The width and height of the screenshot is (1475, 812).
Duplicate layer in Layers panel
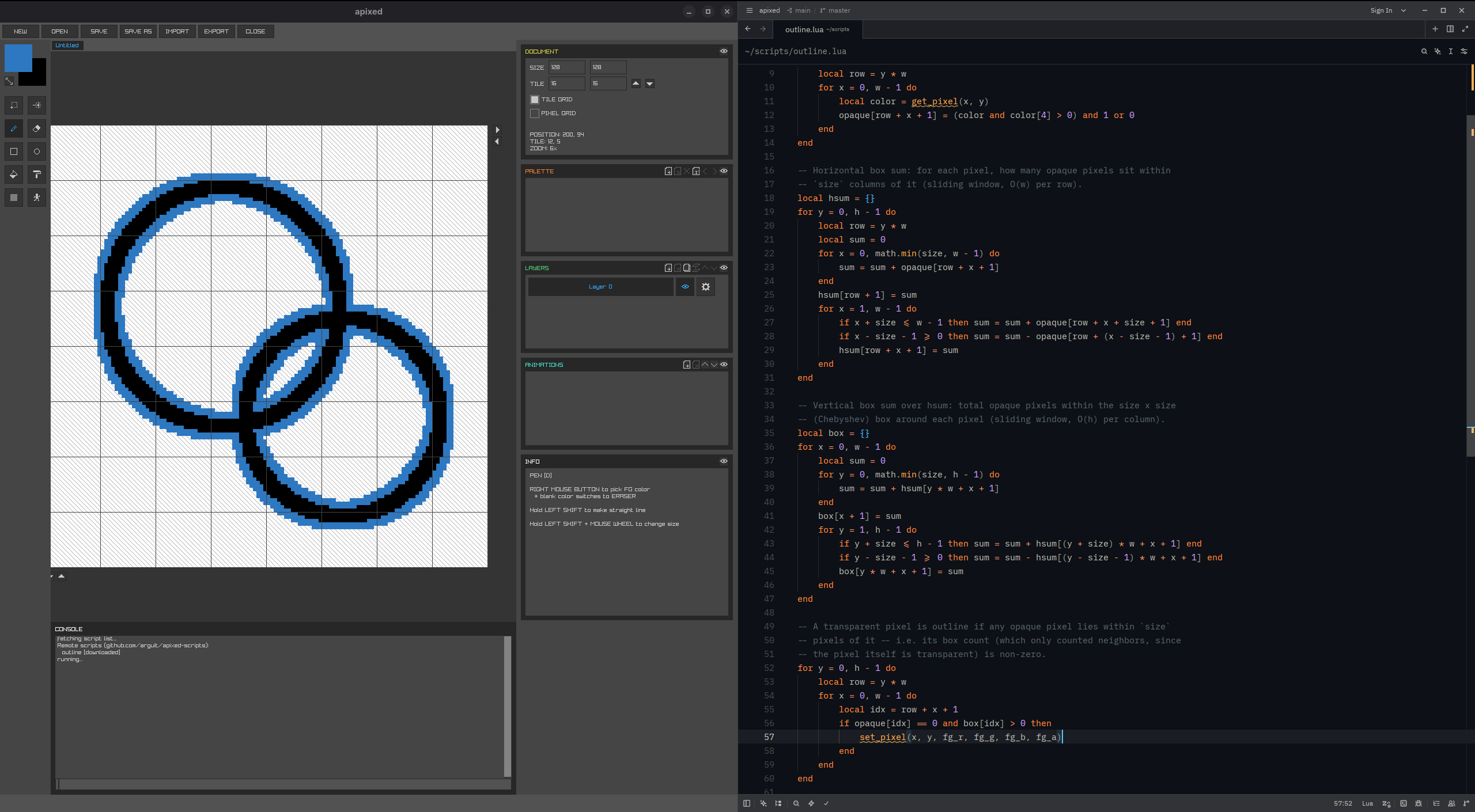point(687,268)
